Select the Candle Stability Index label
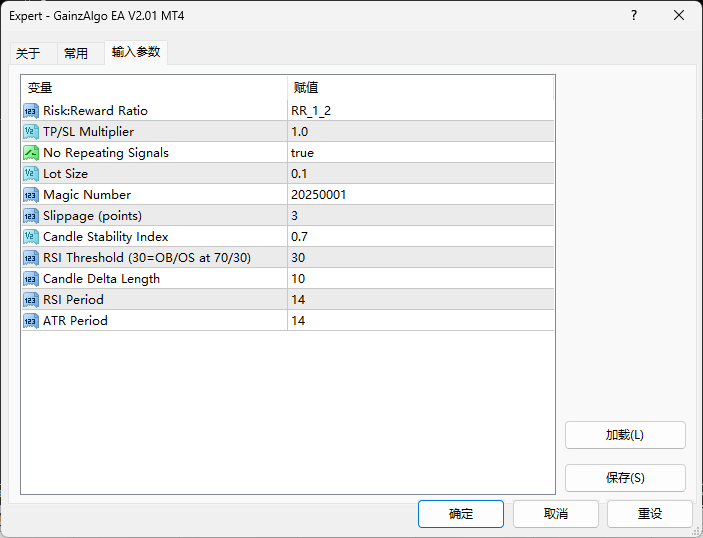The height and width of the screenshot is (538, 703). pyautogui.click(x=106, y=237)
